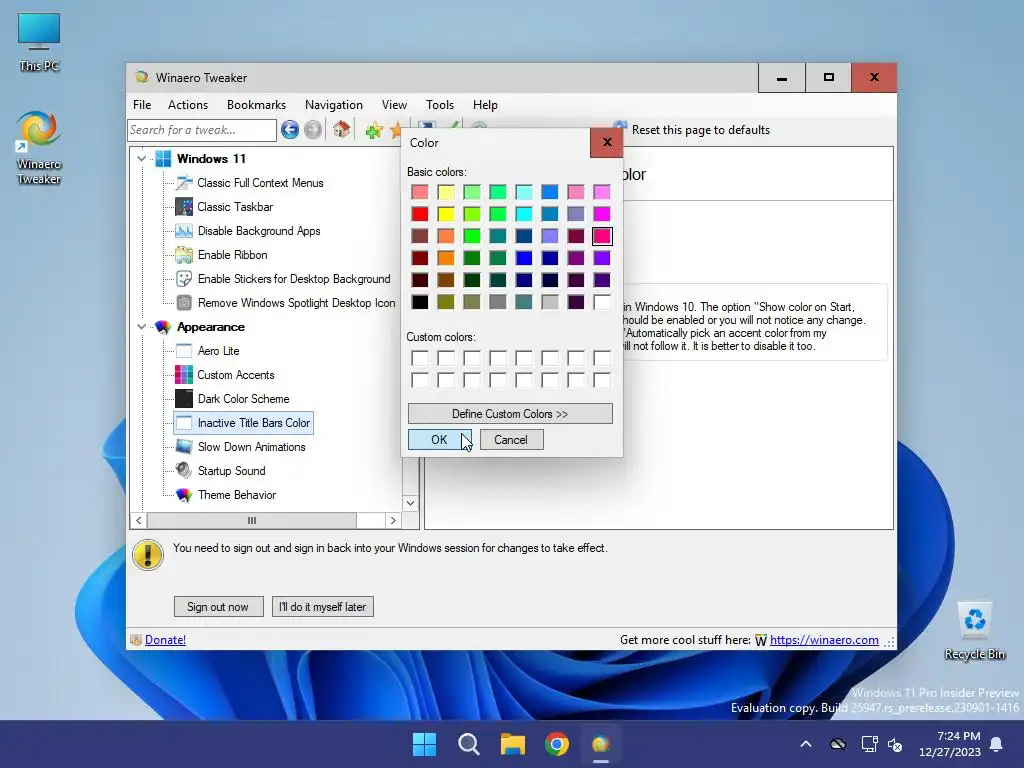Select the orange swatch in fourth row

[x=446, y=258]
